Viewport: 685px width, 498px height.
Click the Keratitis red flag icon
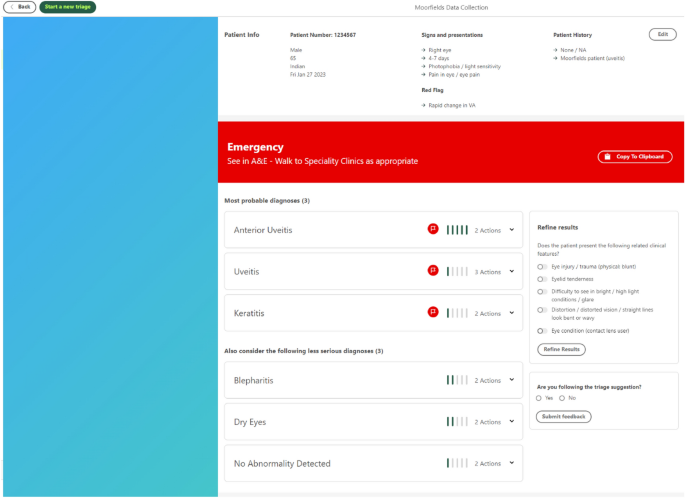(433, 313)
